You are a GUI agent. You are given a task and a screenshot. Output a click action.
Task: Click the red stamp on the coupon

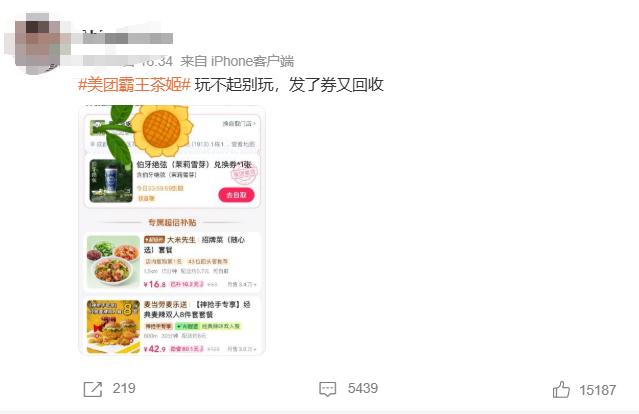tap(244, 174)
